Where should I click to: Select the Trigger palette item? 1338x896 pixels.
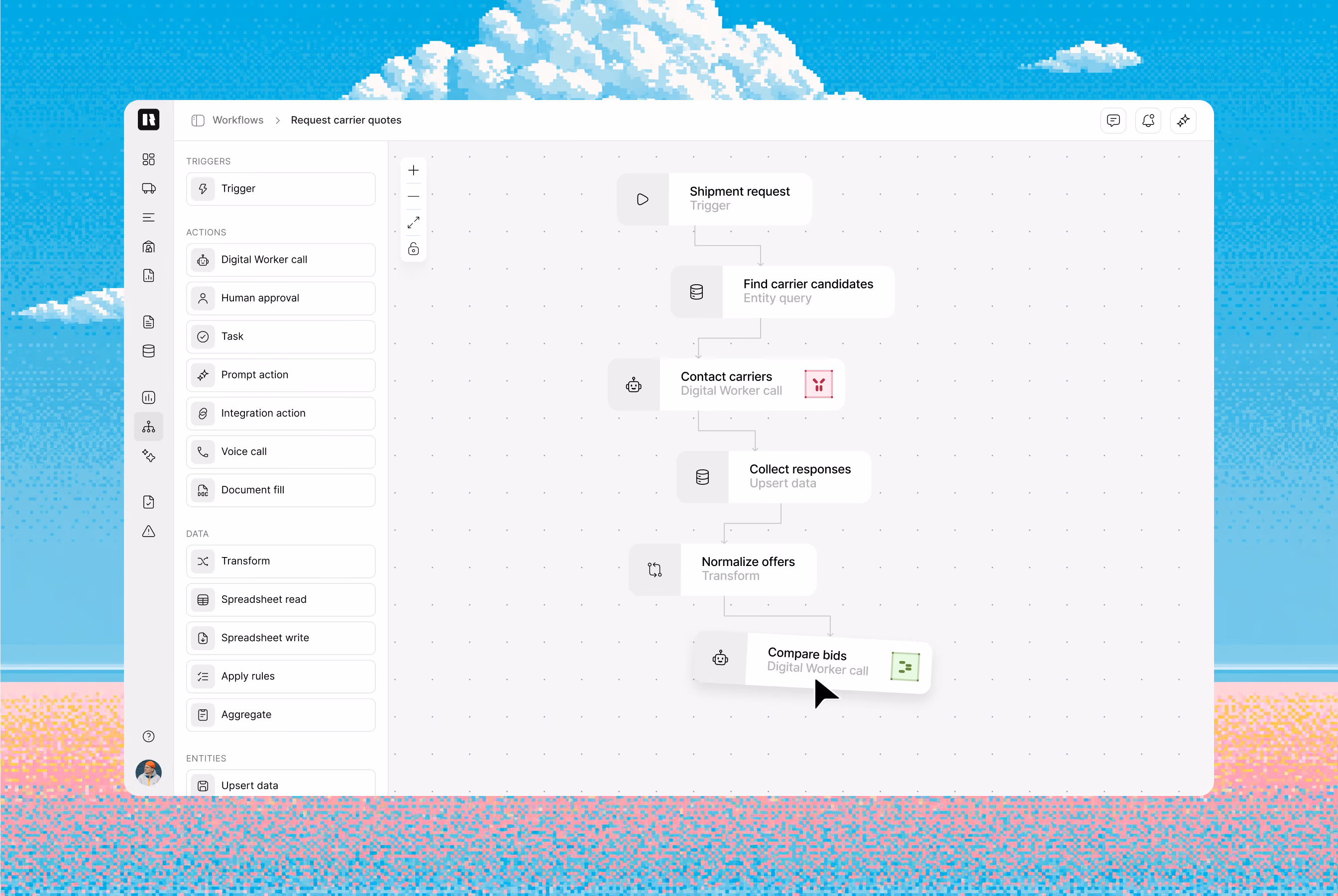pyautogui.click(x=281, y=189)
